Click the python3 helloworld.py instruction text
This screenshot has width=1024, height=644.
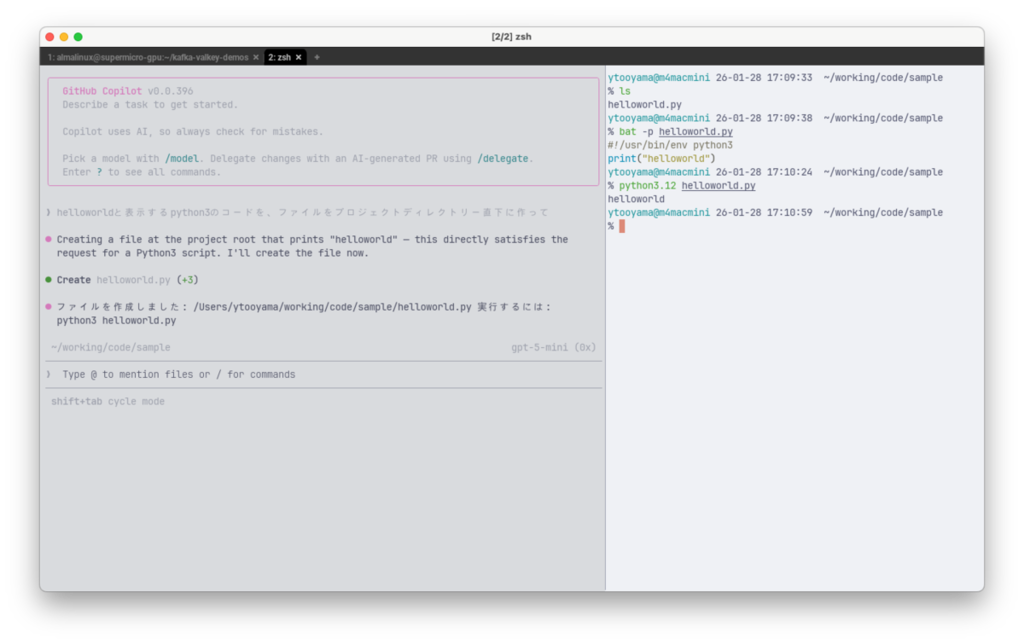click(x=116, y=321)
